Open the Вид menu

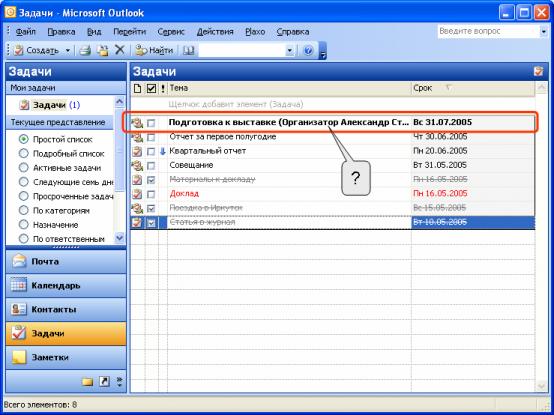tap(94, 32)
